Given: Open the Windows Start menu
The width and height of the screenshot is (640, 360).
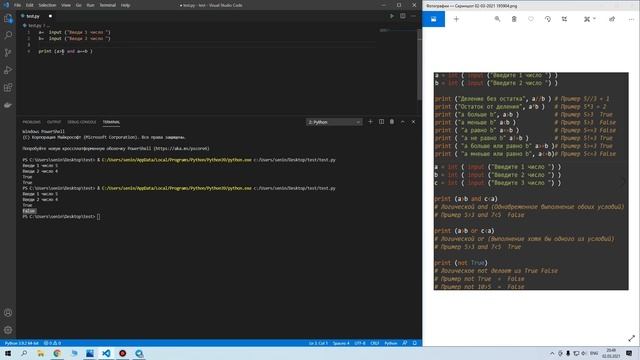Looking at the screenshot, I should tap(8, 353).
